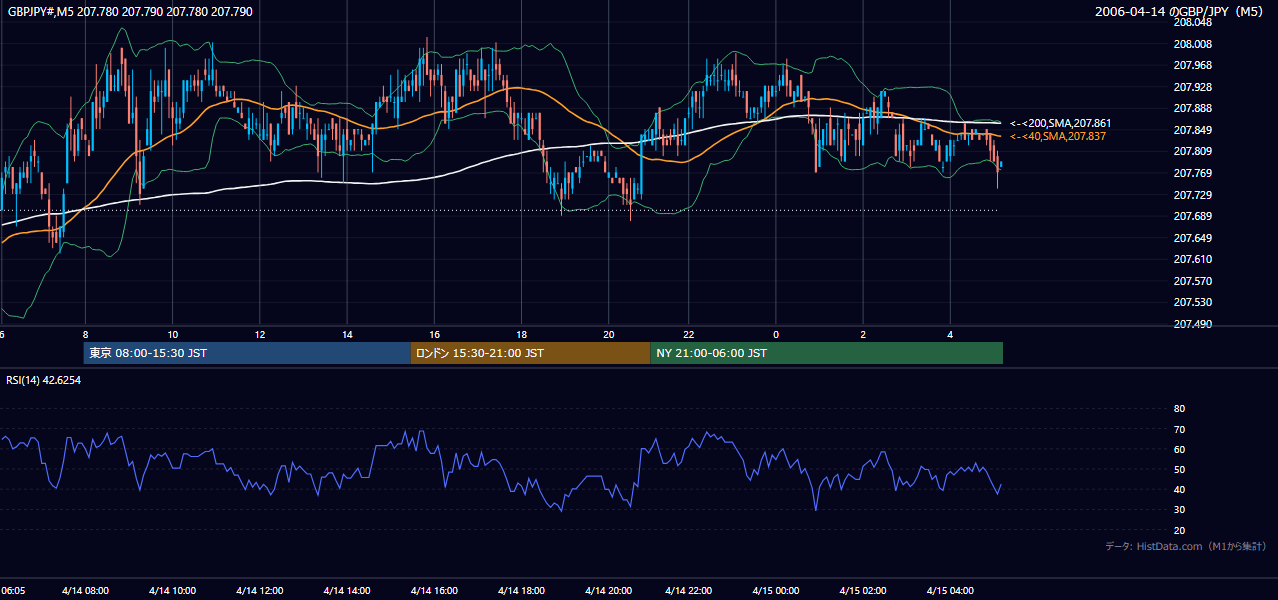Click the RSI(14) 42.6254 indicator label
The height and width of the screenshot is (600, 1278).
[43, 380]
